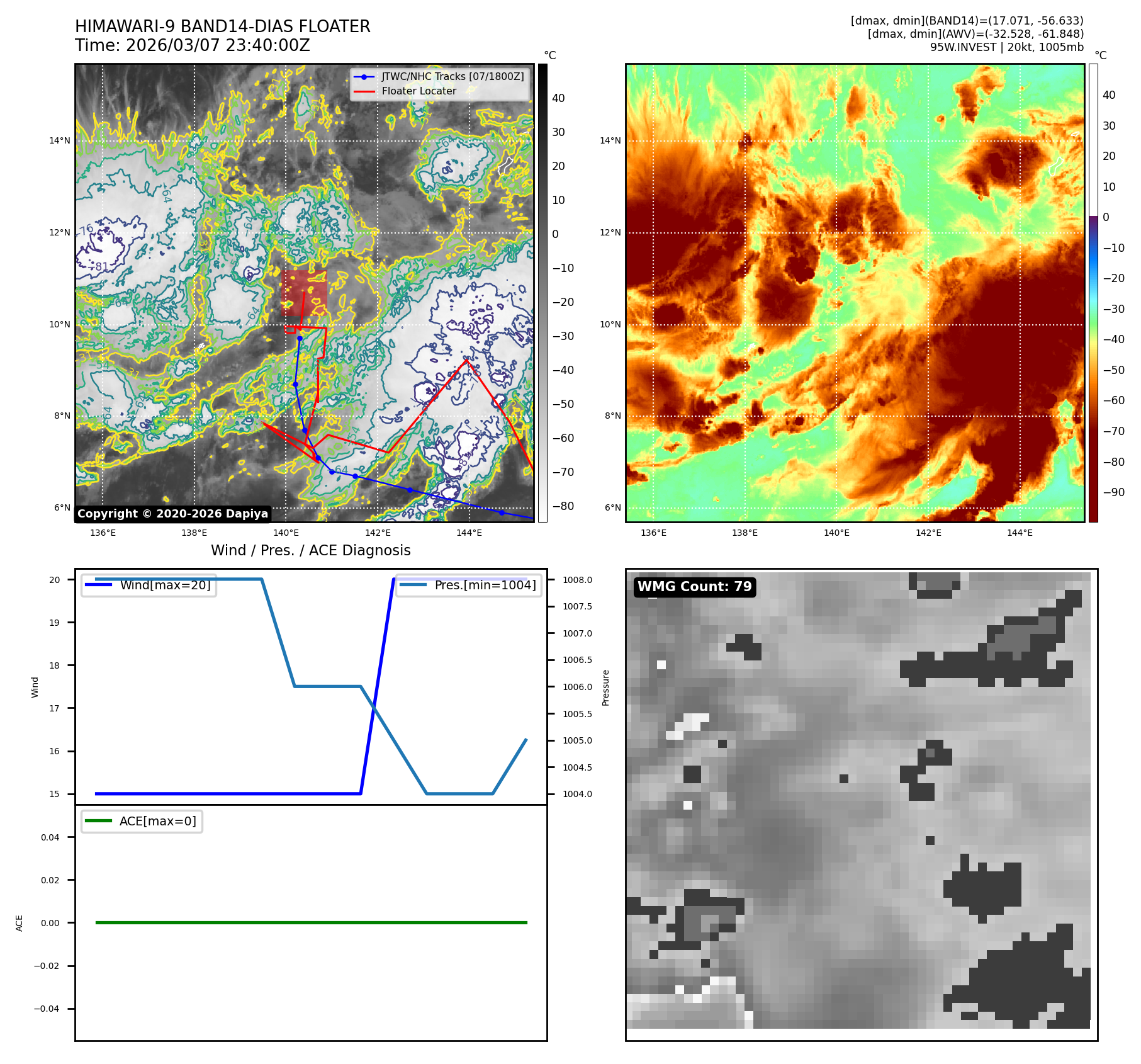The height and width of the screenshot is (1064, 1141).
Task: Click the 95W.INVEST storm info text
Action: pos(1006,47)
